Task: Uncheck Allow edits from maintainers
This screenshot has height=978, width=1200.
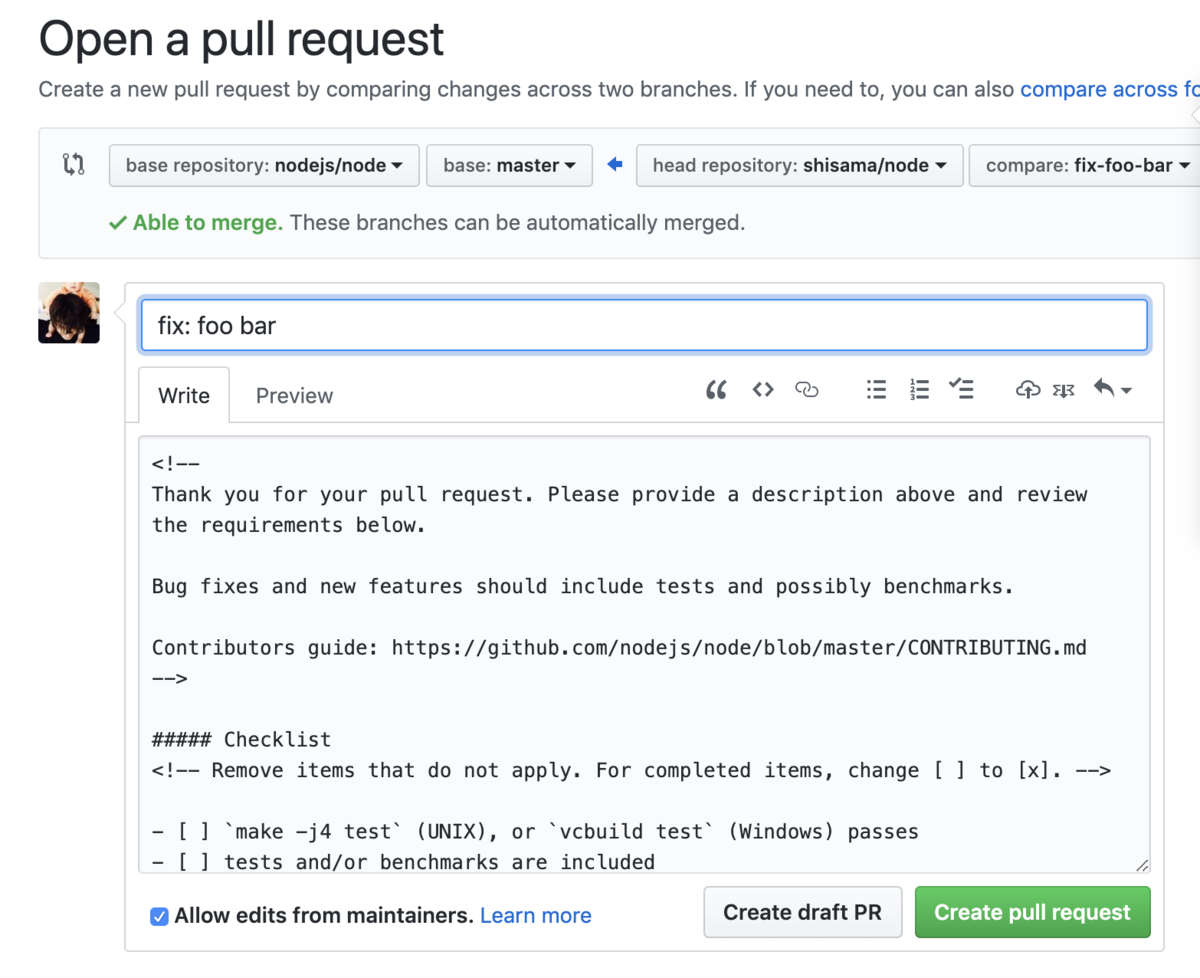Action: (x=159, y=916)
